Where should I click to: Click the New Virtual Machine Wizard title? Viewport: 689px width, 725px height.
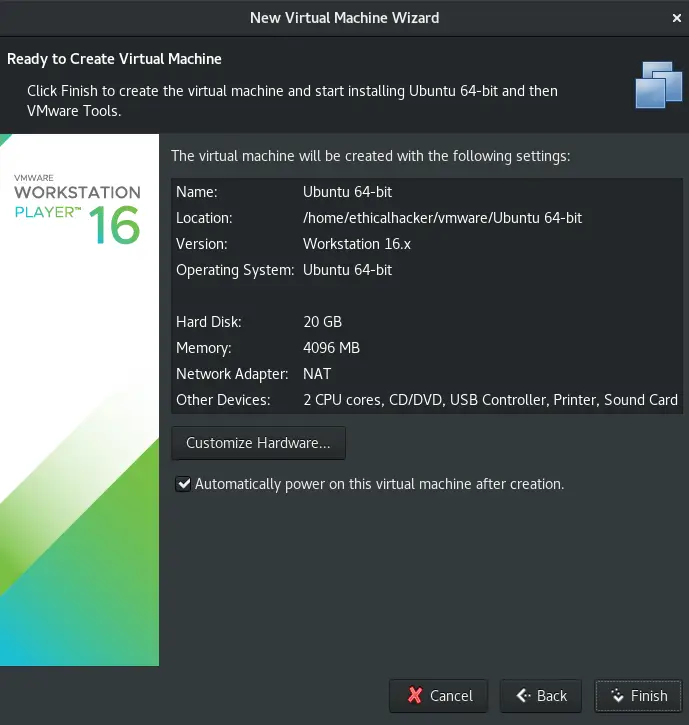pyautogui.click(x=344, y=18)
